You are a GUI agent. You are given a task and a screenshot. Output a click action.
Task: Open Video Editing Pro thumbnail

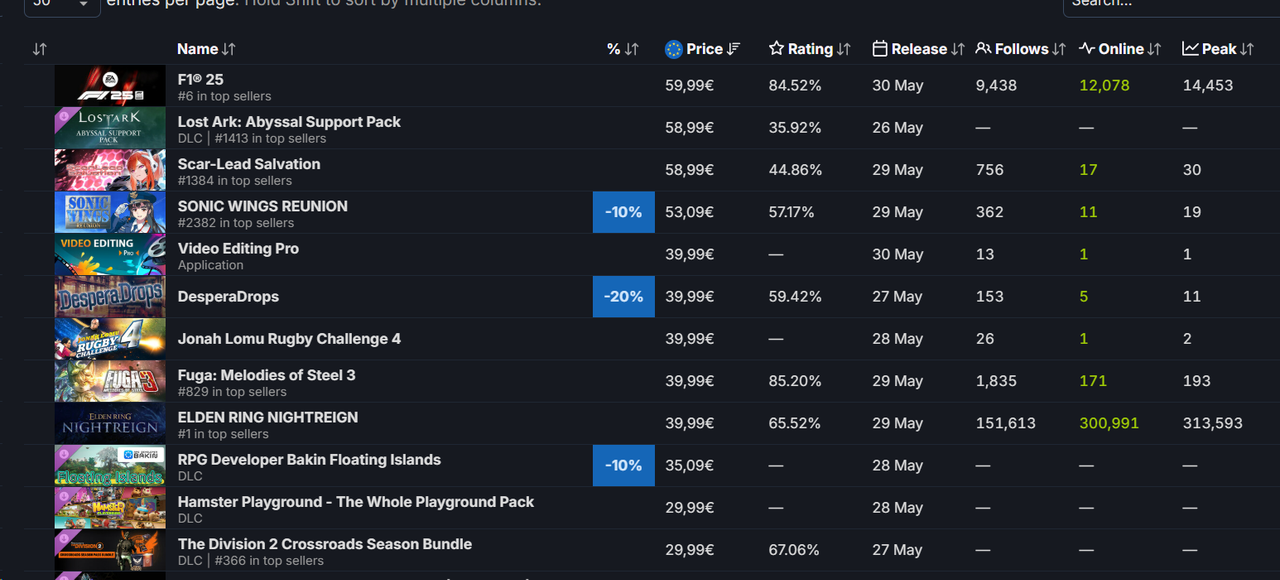(x=110, y=254)
